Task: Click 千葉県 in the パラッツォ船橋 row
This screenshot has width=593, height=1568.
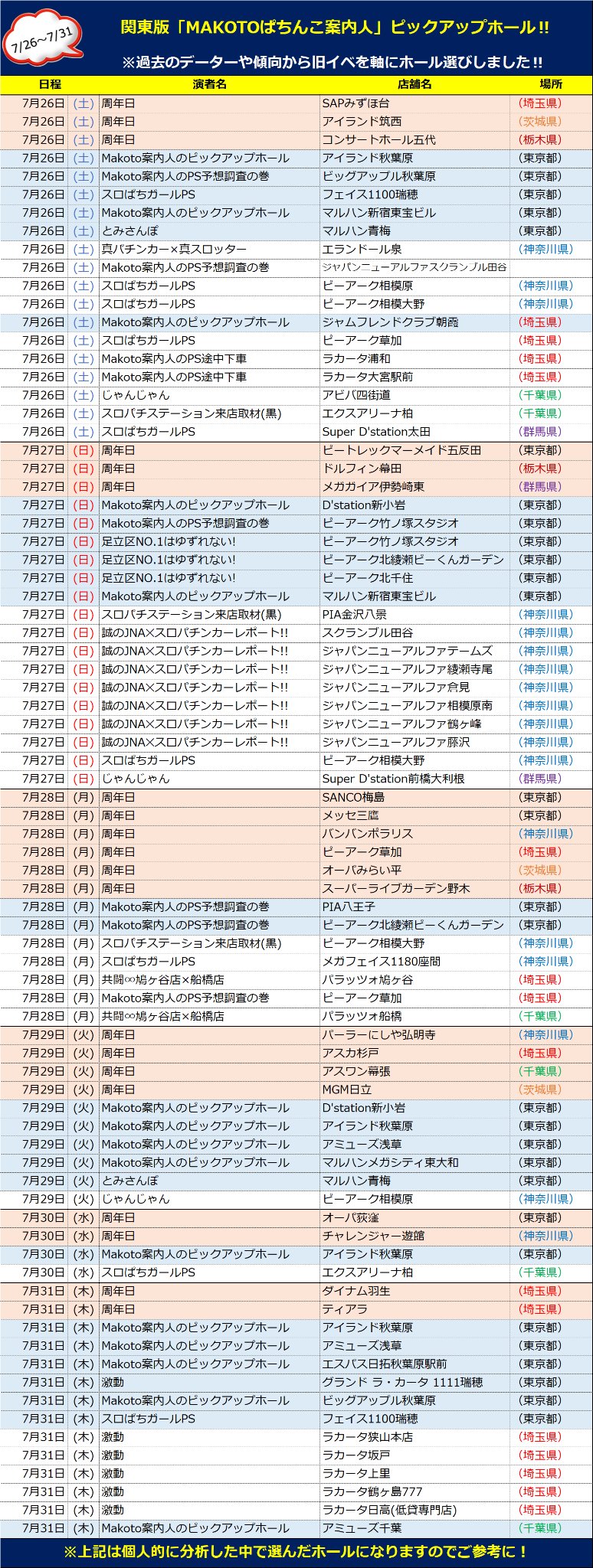Action: 540,1016
